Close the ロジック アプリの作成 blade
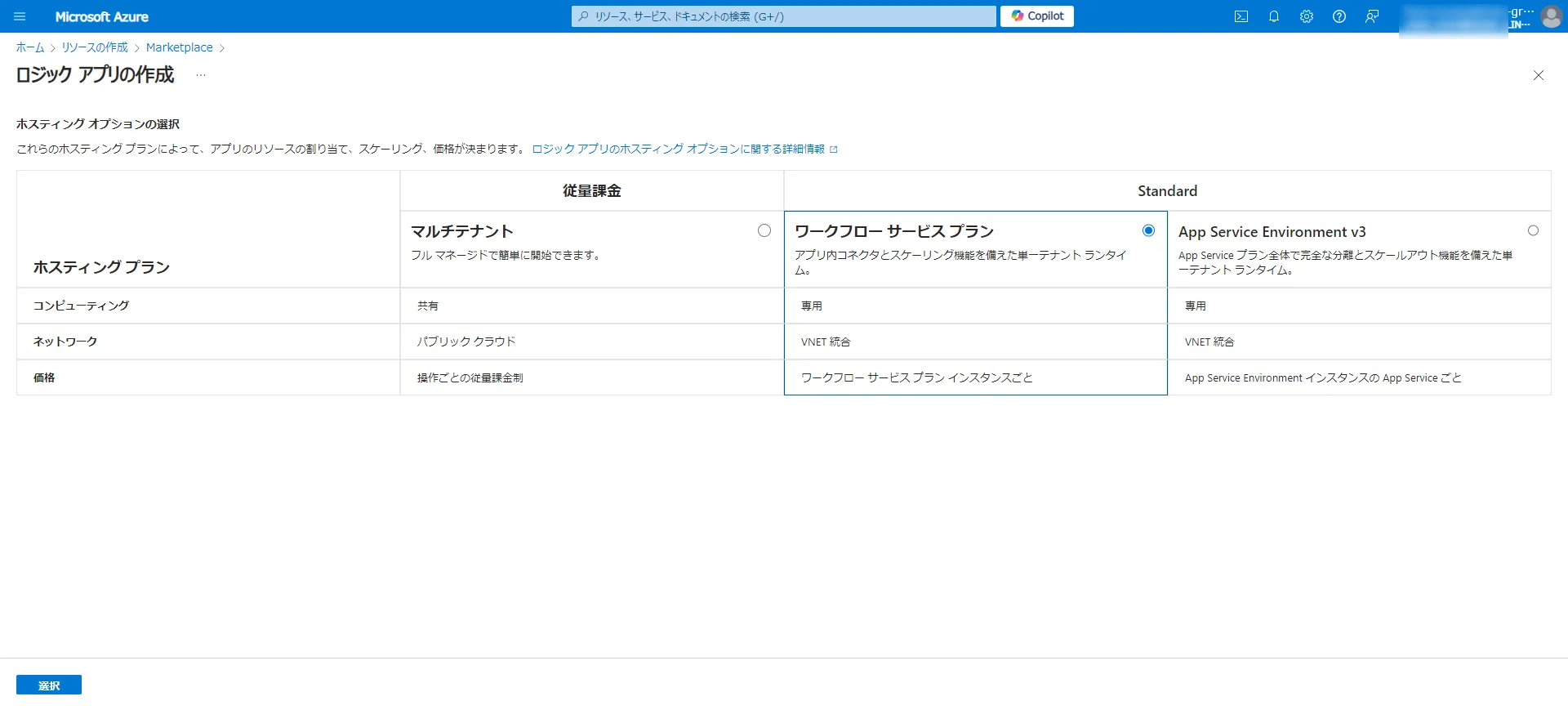The height and width of the screenshot is (710, 1568). tap(1539, 75)
